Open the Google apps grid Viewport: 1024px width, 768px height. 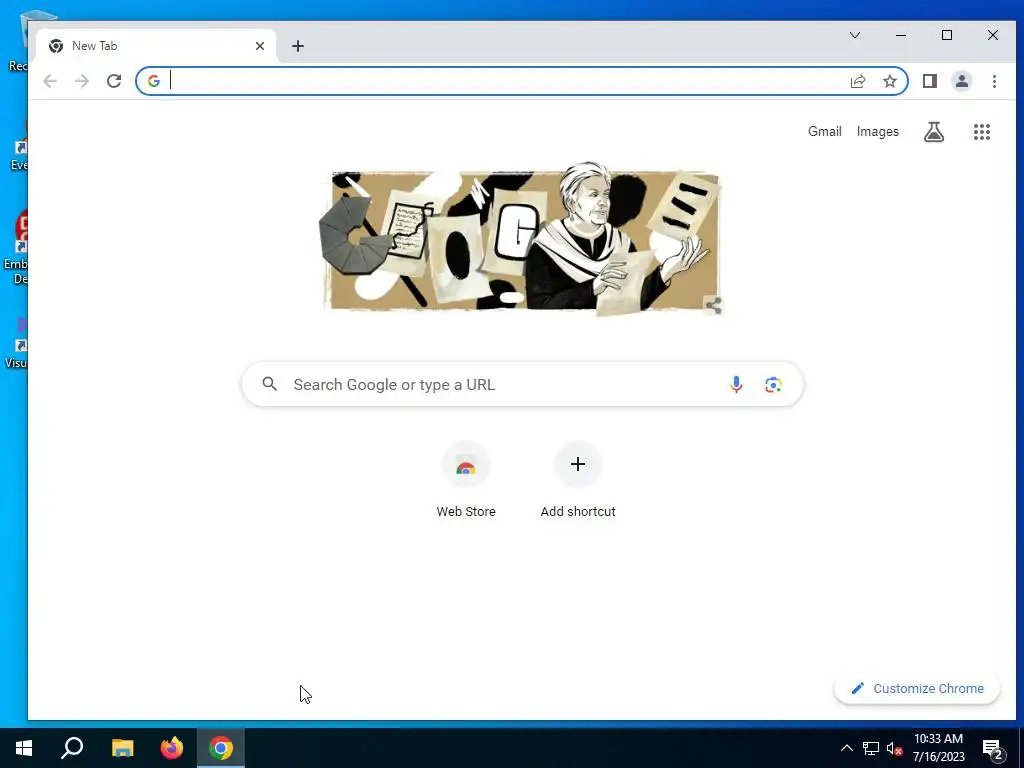[x=982, y=132]
